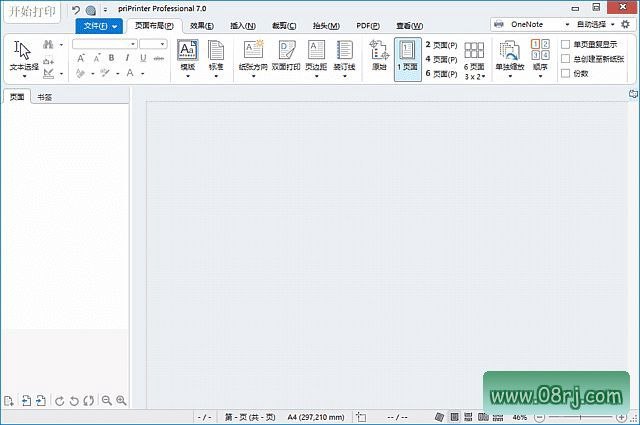Open the 文件(F) menu
The image size is (640, 425).
coord(99,26)
